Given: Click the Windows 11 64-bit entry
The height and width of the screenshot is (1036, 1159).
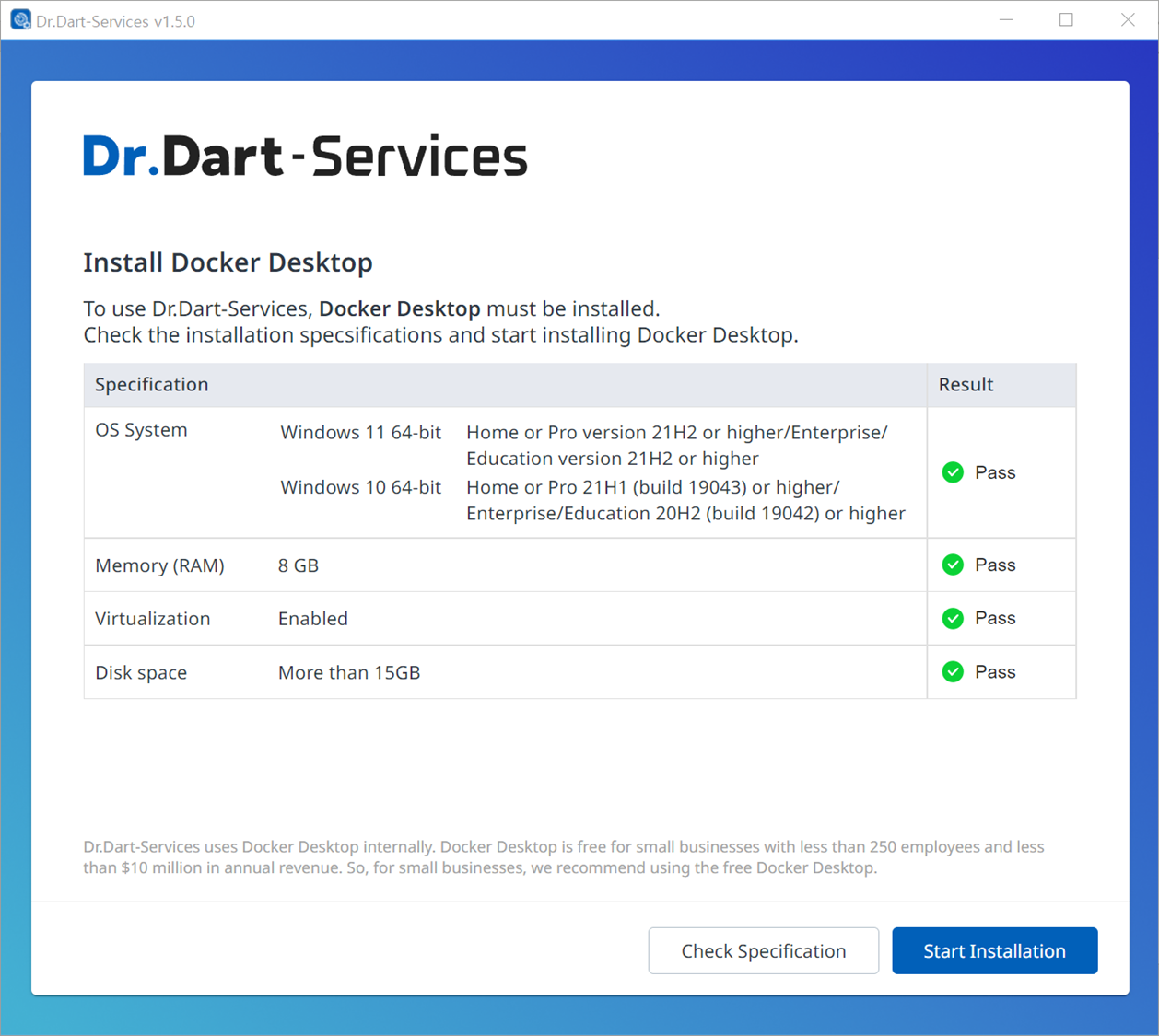Looking at the screenshot, I should (x=360, y=433).
